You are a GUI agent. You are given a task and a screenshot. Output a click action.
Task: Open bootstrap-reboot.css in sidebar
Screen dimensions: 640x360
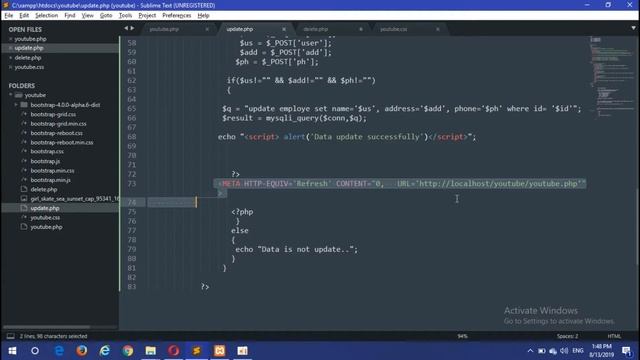click(x=56, y=133)
